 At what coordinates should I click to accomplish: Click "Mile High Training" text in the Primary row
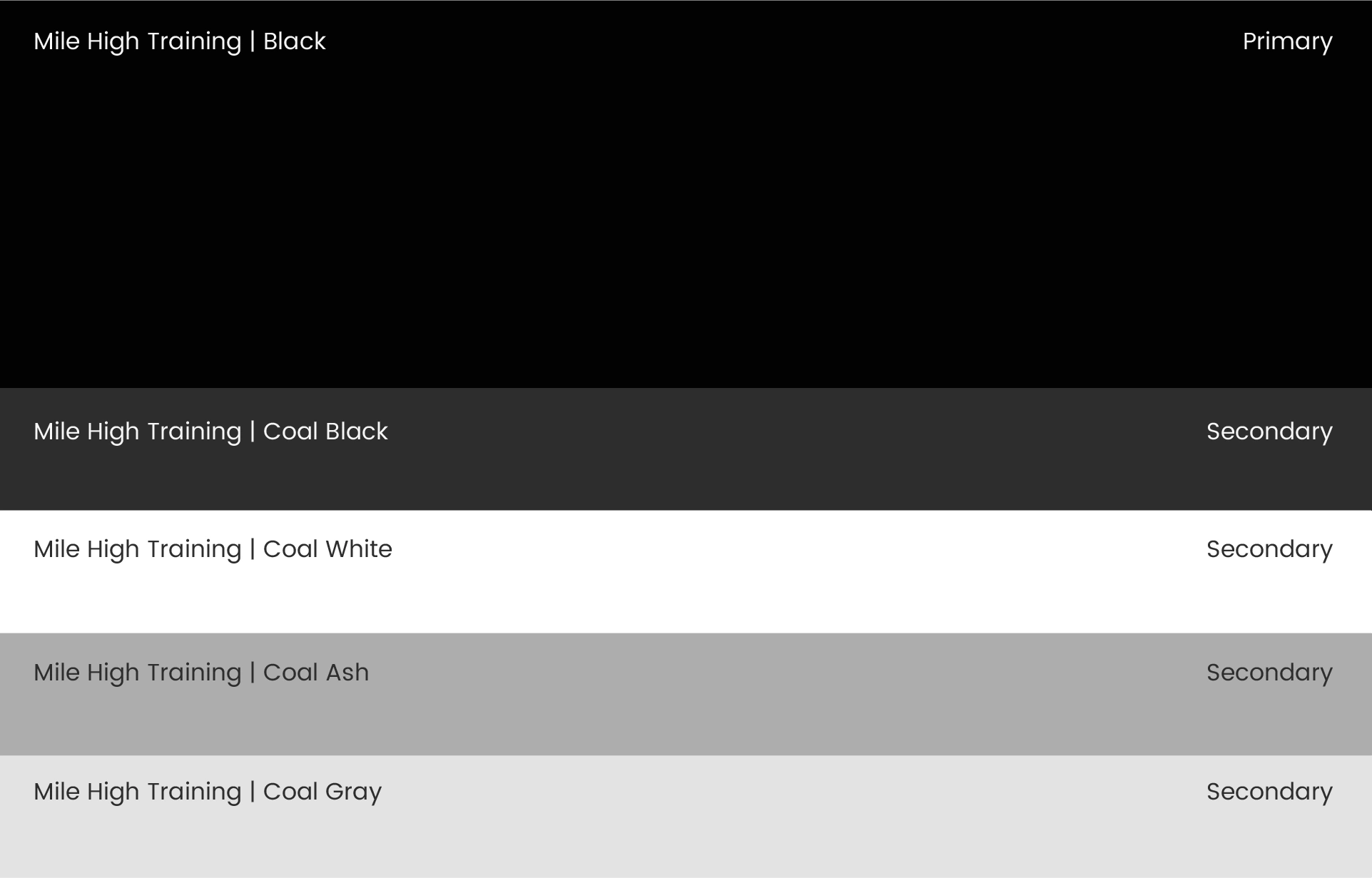137,41
